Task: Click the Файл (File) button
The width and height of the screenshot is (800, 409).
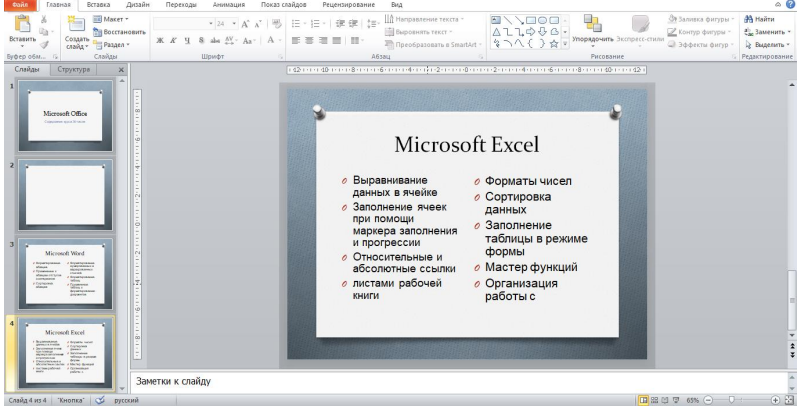Action: [21, 5]
